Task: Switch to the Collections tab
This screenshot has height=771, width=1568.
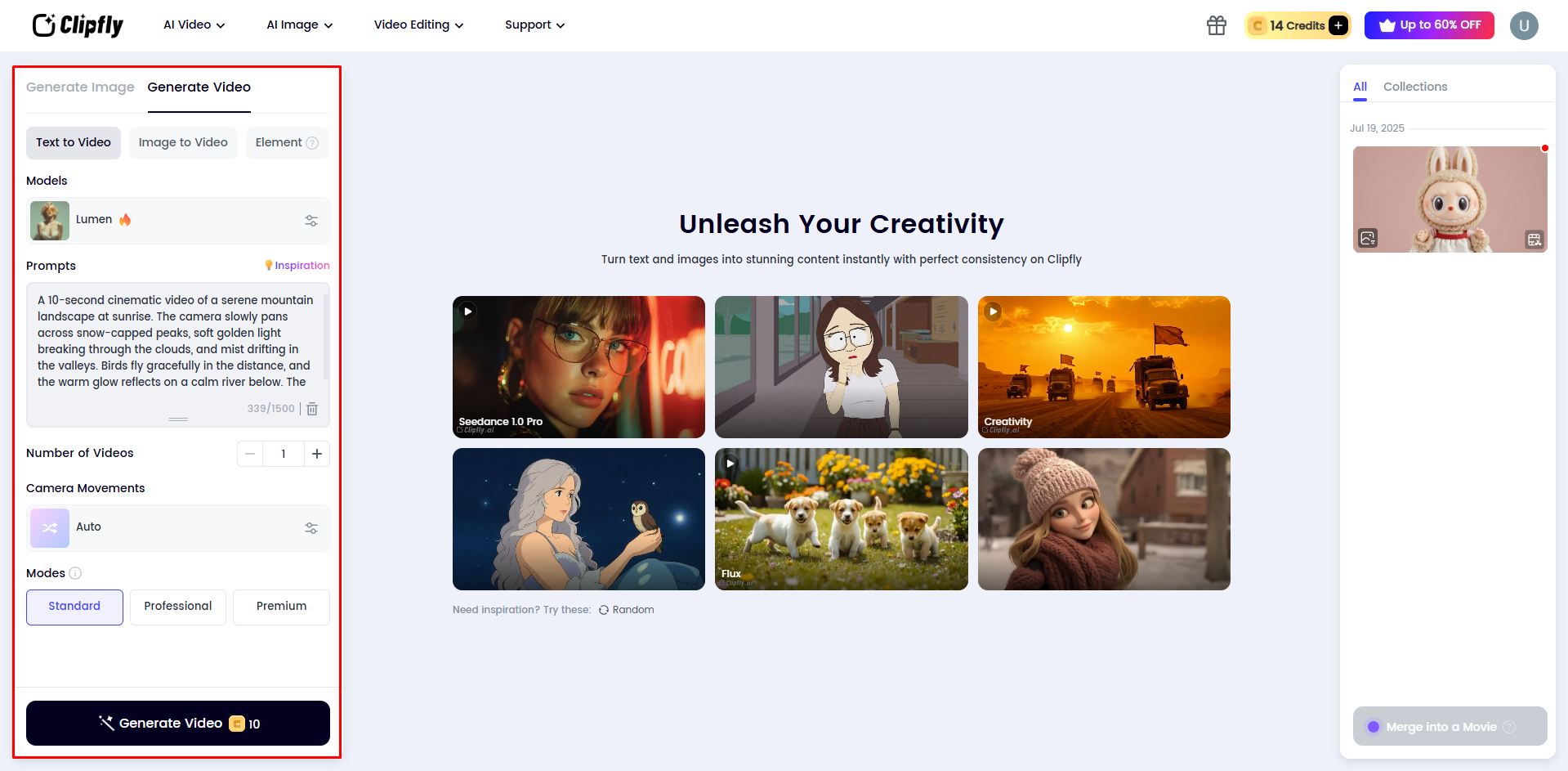Action: pos(1415,87)
